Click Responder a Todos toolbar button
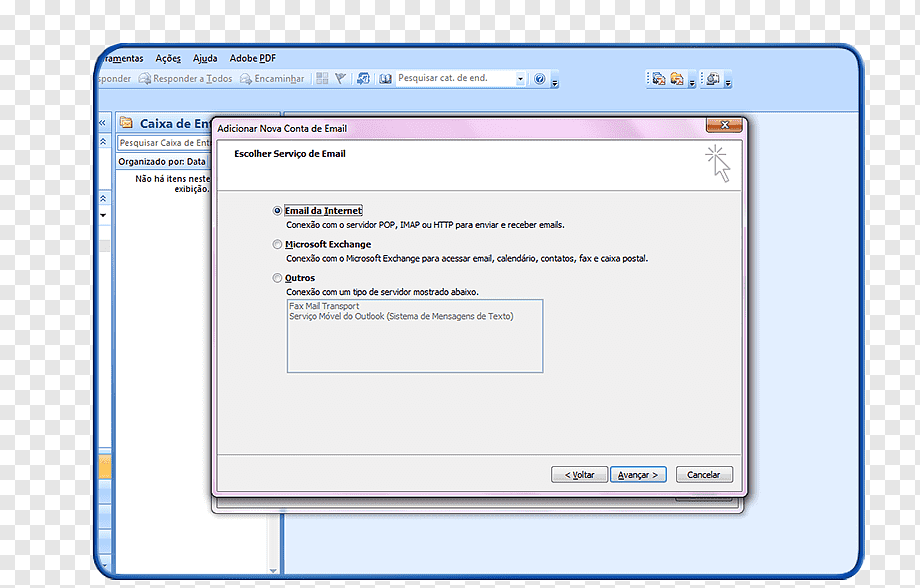This screenshot has width=920, height=588. click(x=185, y=79)
